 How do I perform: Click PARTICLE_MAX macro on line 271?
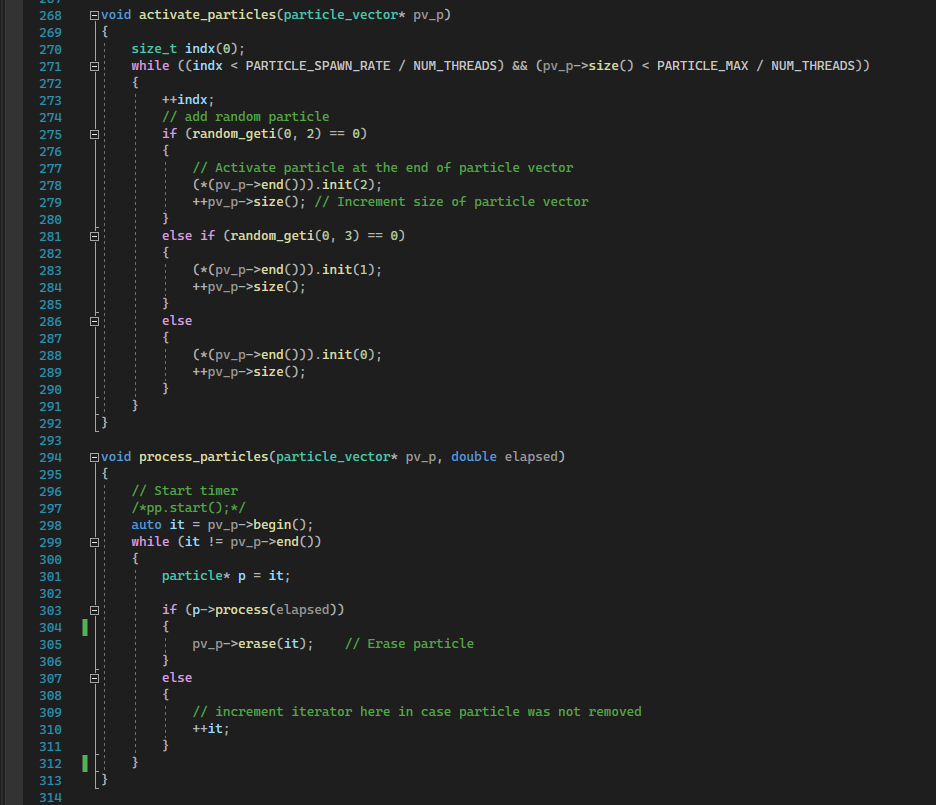tap(703, 66)
